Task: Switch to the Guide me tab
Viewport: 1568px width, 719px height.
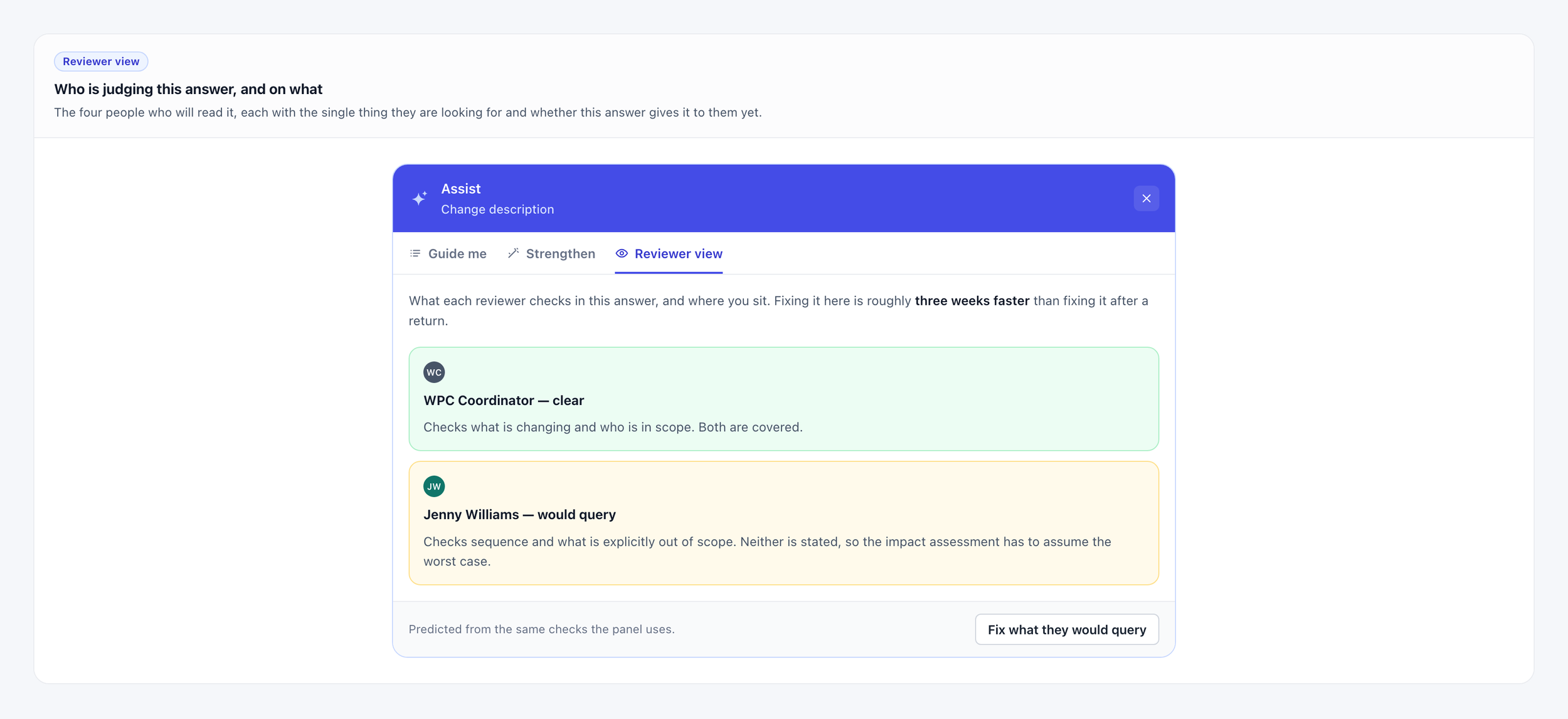Action: click(x=448, y=253)
